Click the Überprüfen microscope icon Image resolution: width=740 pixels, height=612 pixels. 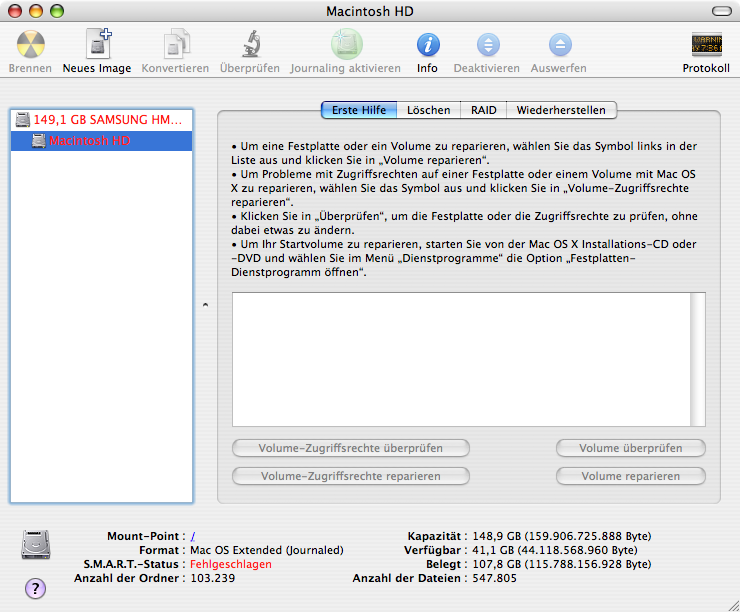click(252, 44)
